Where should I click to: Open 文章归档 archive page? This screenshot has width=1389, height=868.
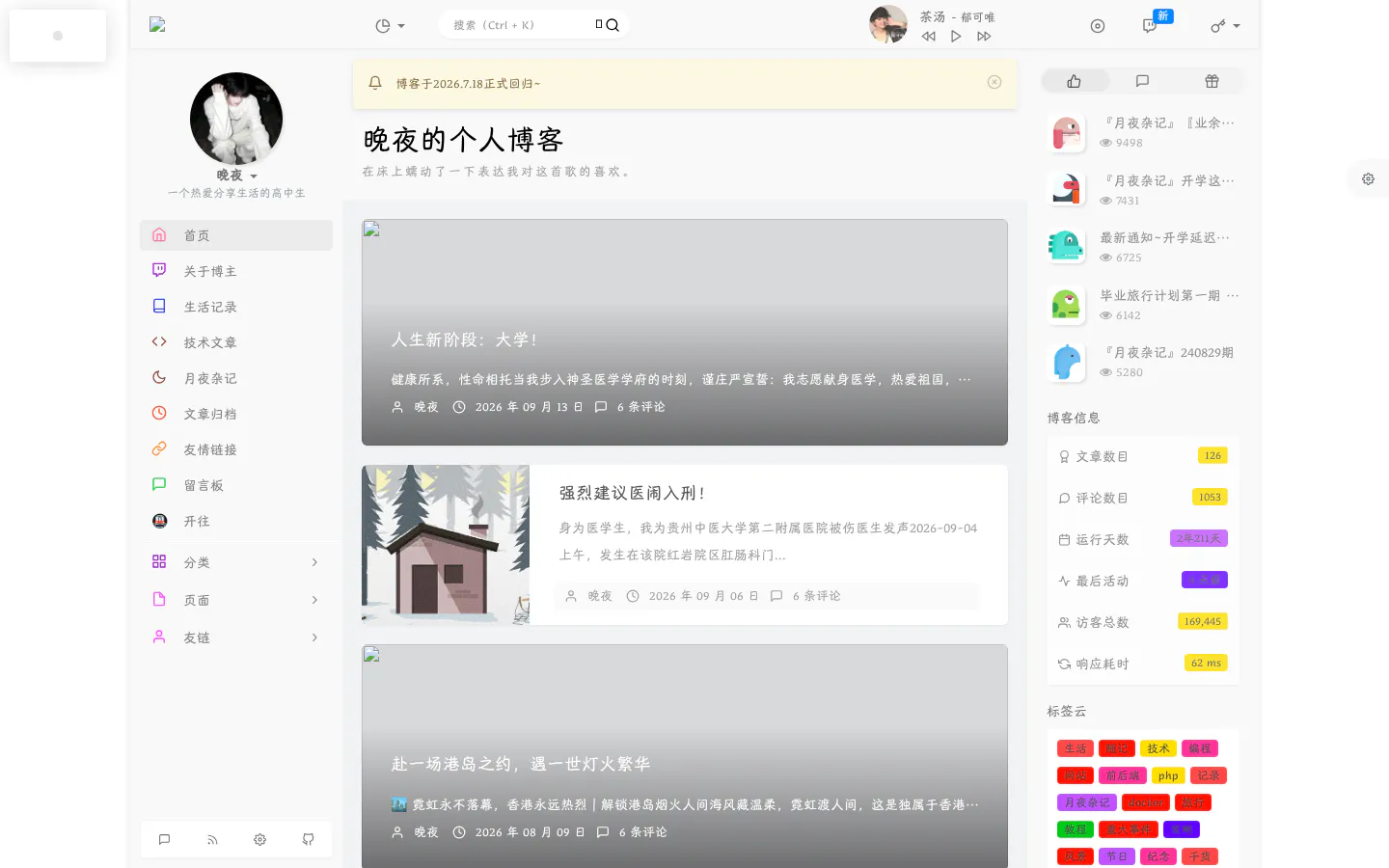(x=236, y=414)
